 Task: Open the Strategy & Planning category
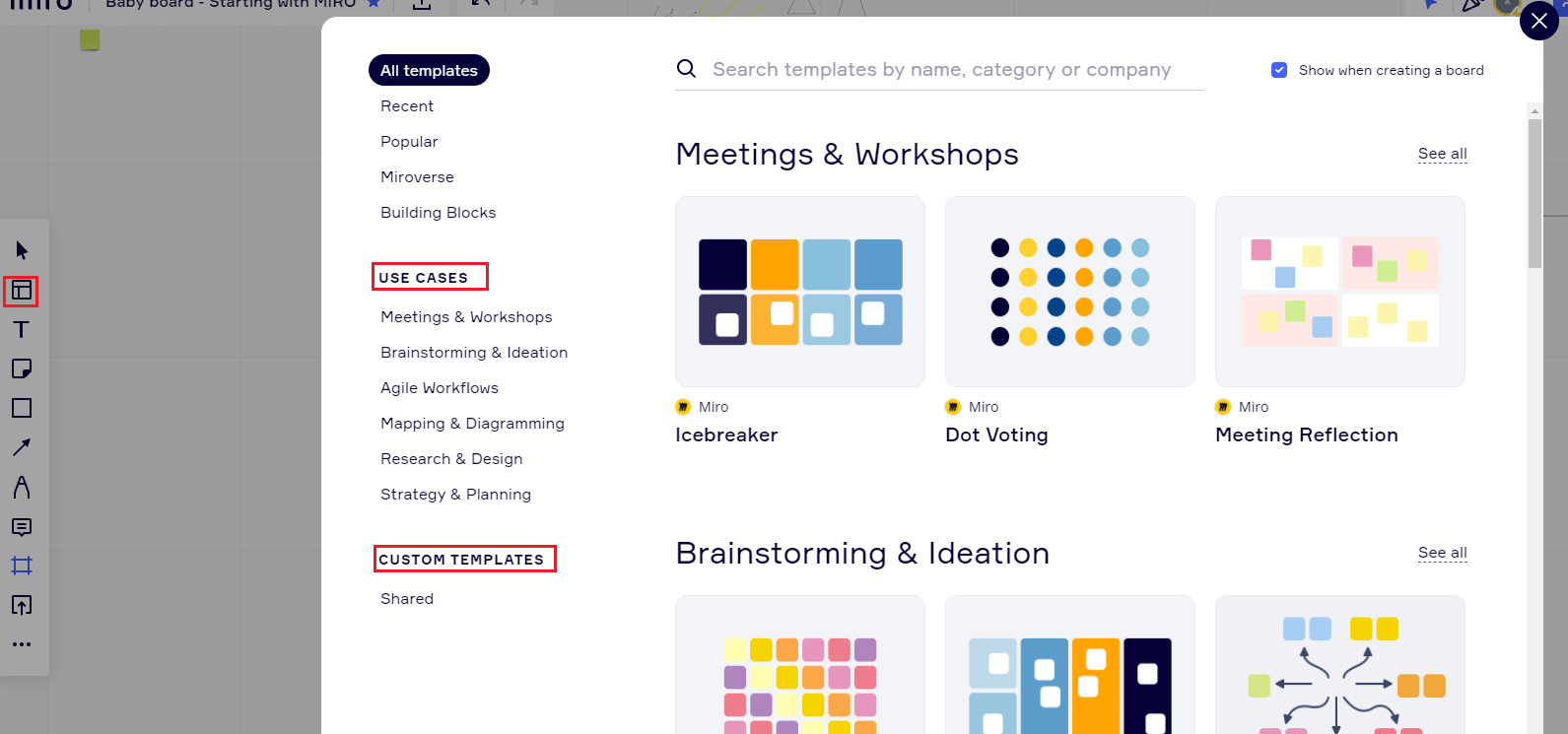click(455, 494)
